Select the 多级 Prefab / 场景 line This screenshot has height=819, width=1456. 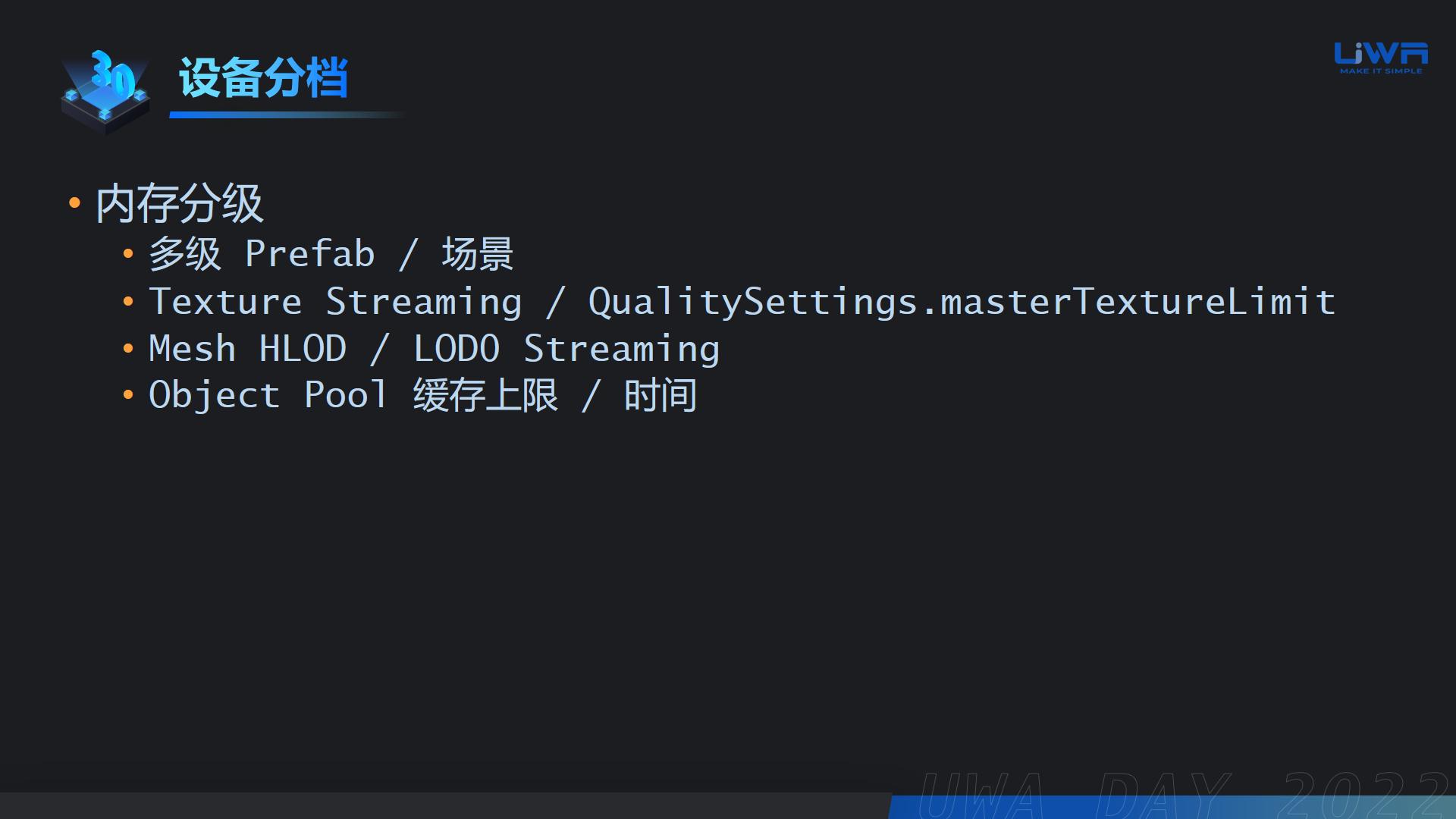click(331, 254)
